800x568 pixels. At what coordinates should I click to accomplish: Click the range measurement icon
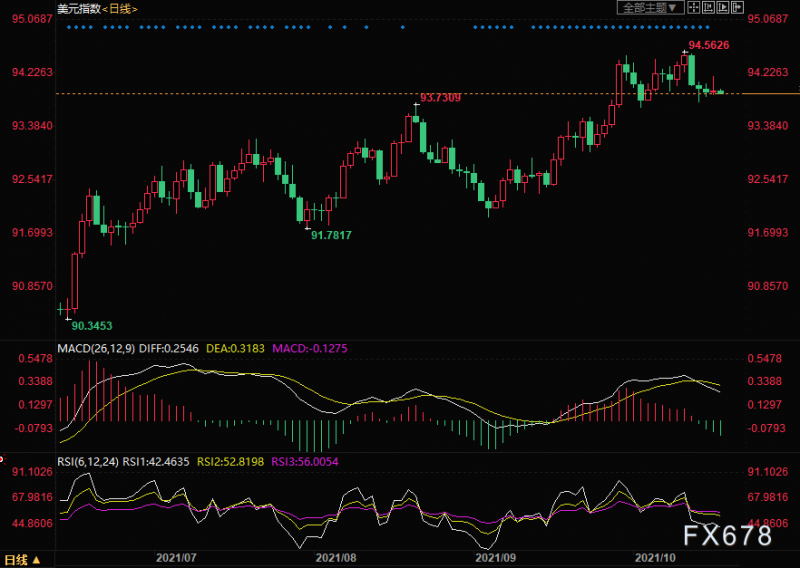(709, 8)
